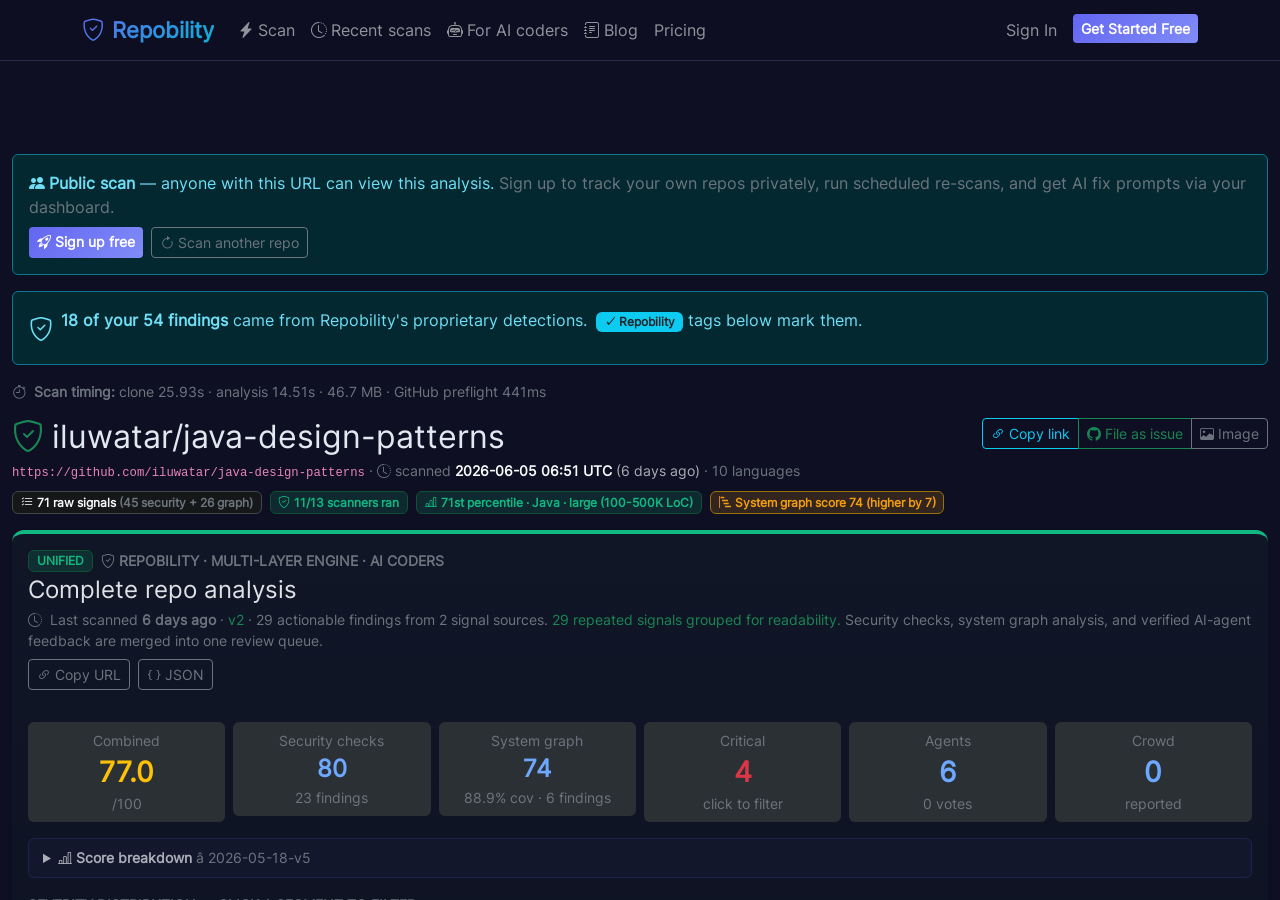Open the Repobility home link text
Viewport: 1280px width, 900px height.
click(163, 30)
